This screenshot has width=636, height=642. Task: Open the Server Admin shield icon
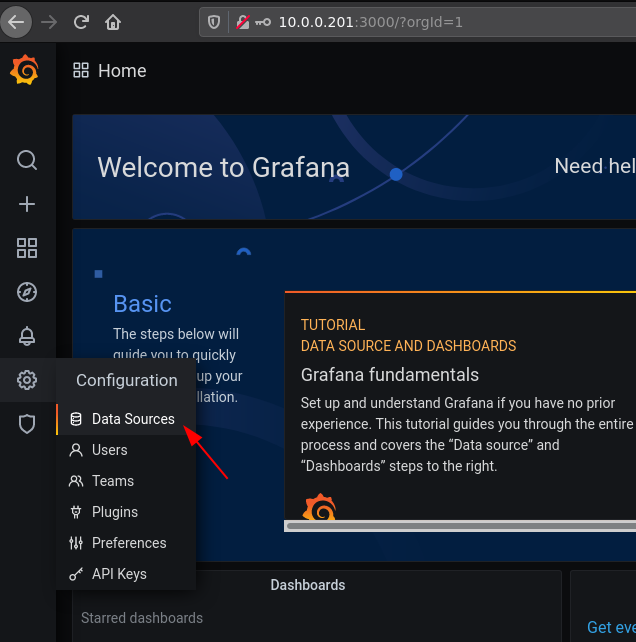click(x=27, y=424)
